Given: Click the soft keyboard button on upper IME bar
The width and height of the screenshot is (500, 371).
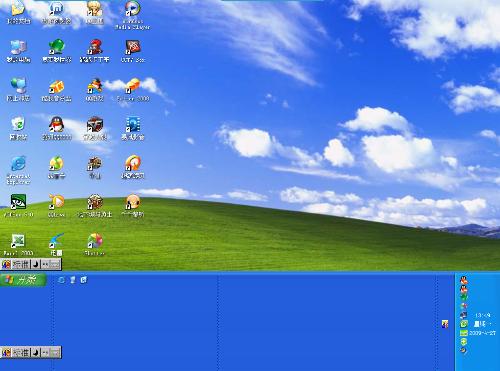Looking at the screenshot, I should (x=55, y=264).
